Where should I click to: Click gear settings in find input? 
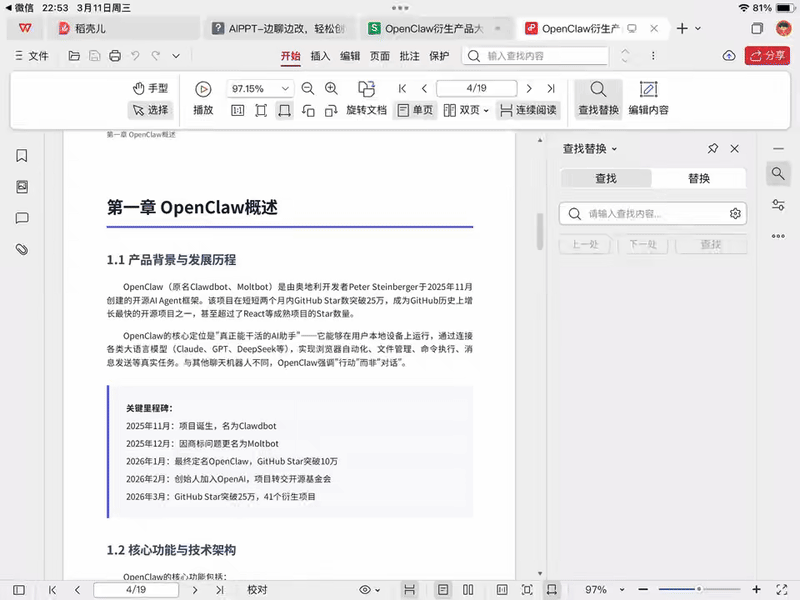tap(735, 214)
